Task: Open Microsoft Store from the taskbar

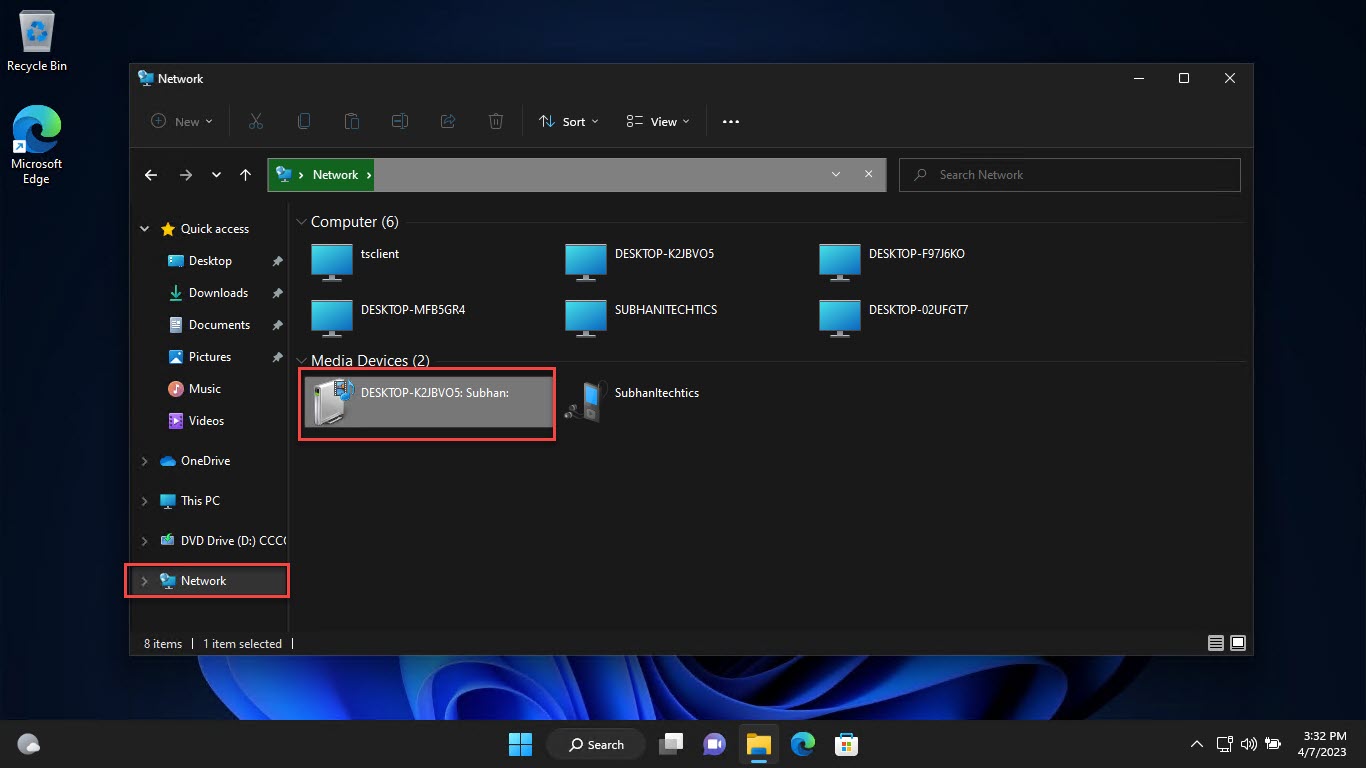Action: pos(846,744)
